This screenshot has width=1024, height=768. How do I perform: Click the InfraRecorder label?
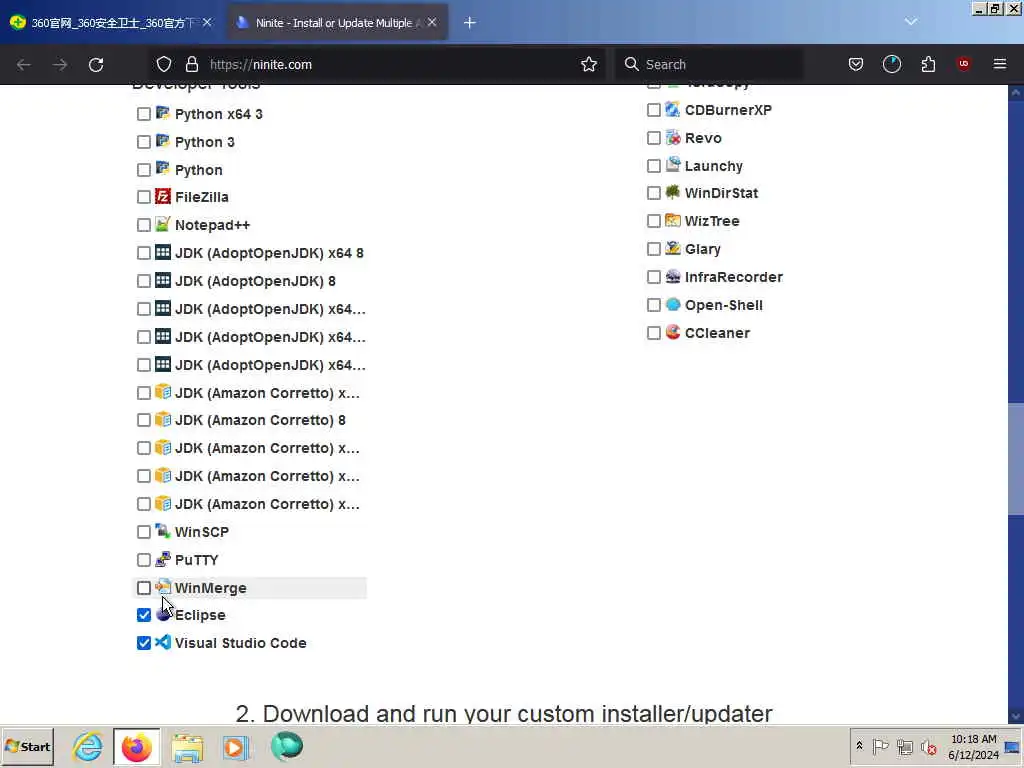[733, 277]
